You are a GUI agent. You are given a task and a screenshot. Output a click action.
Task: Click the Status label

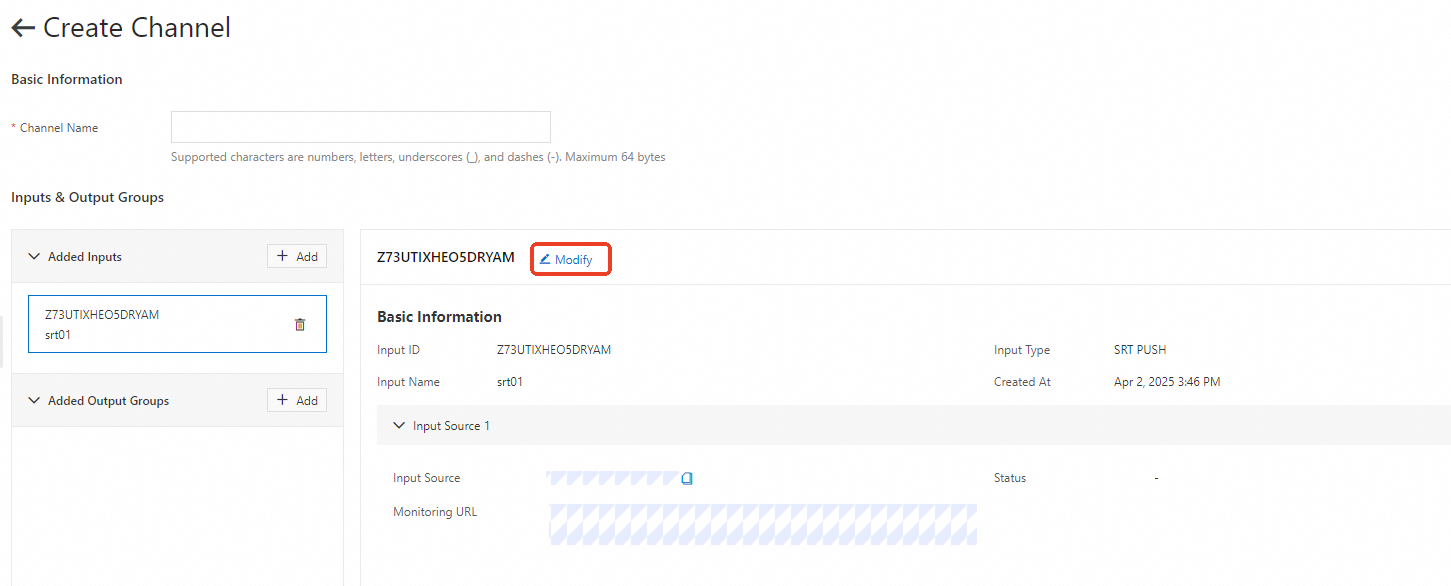1010,478
